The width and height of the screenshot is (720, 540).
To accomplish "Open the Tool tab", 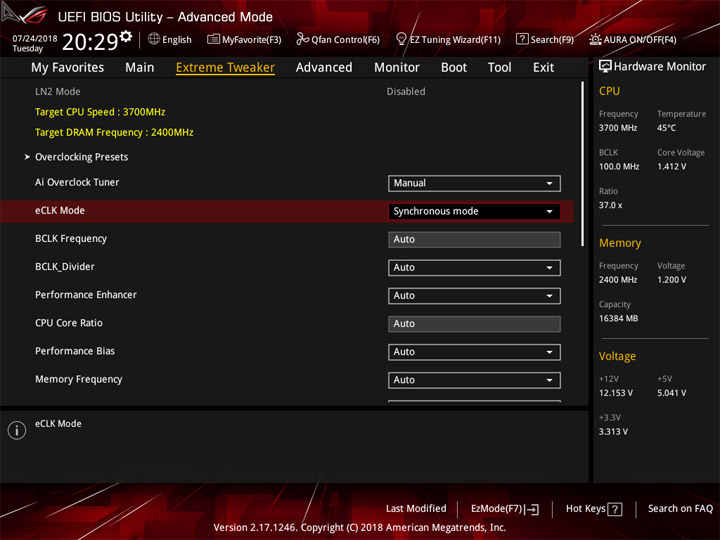I will pos(500,68).
